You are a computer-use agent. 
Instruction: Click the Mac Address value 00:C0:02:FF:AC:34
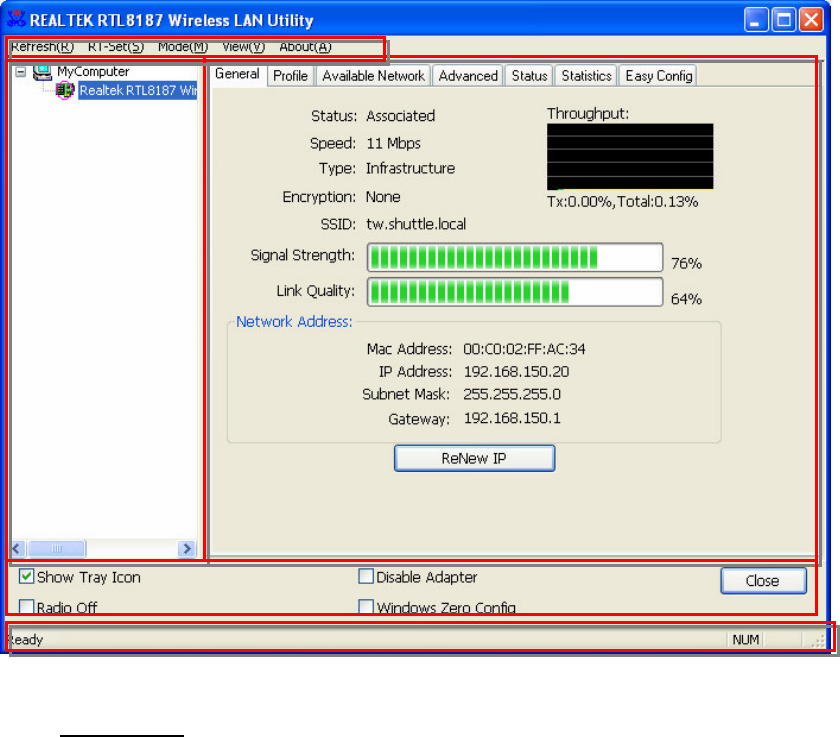[x=524, y=349]
